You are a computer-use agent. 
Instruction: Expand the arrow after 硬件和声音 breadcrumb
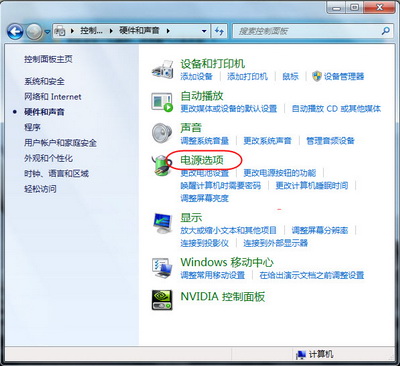pos(168,31)
